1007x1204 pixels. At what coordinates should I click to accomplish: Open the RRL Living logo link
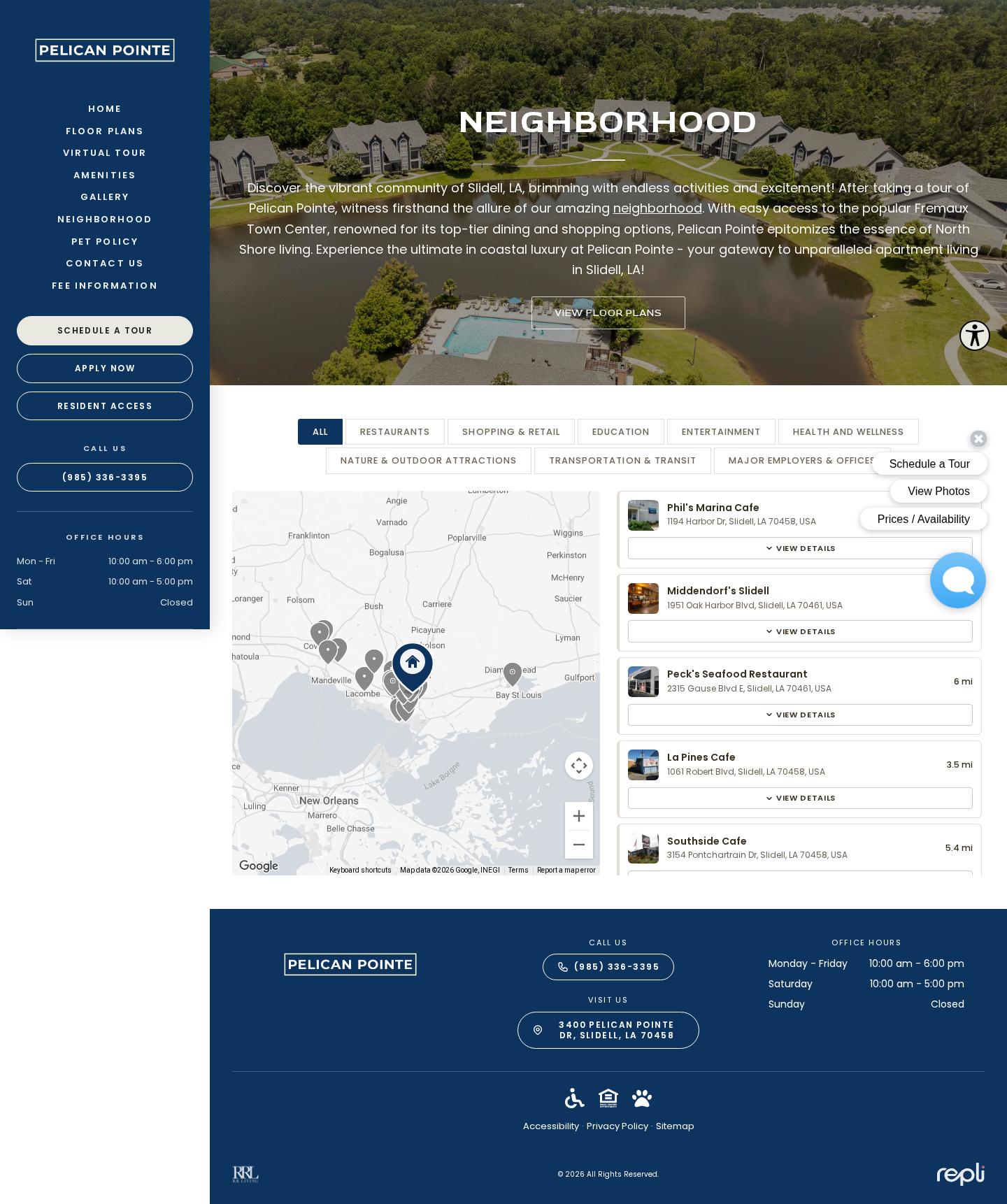tap(245, 1174)
